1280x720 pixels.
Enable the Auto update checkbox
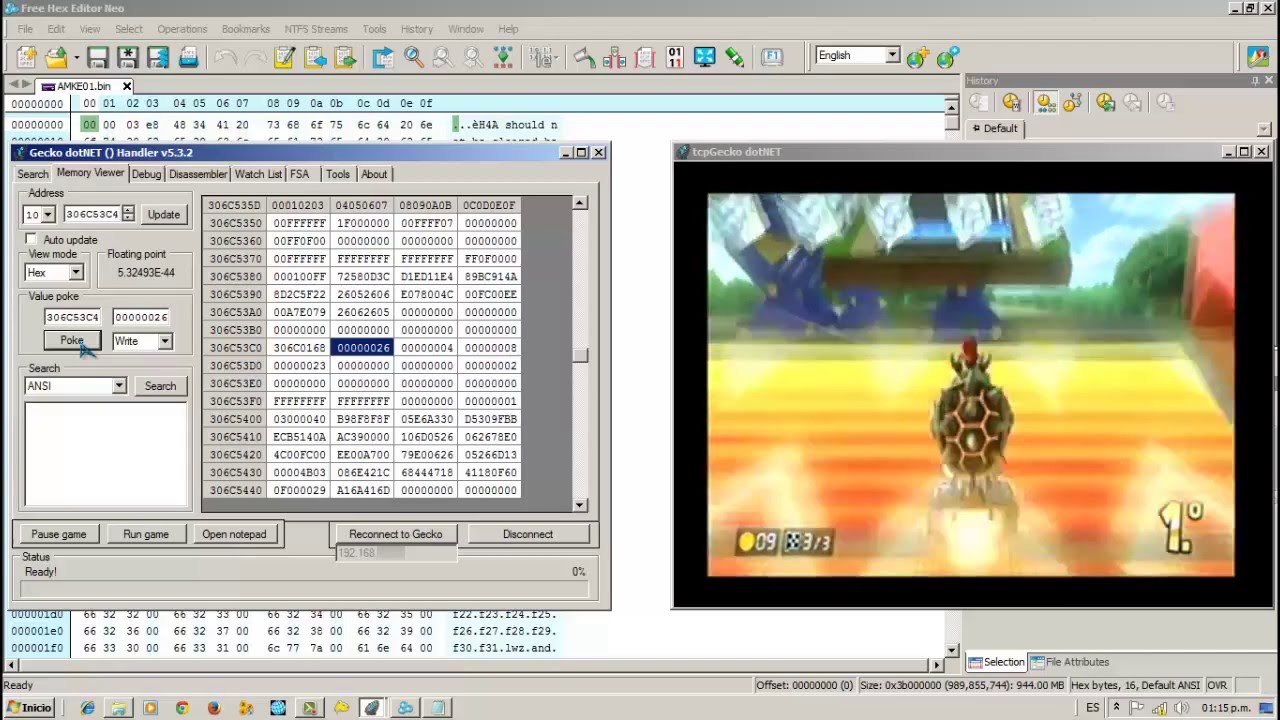click(31, 240)
